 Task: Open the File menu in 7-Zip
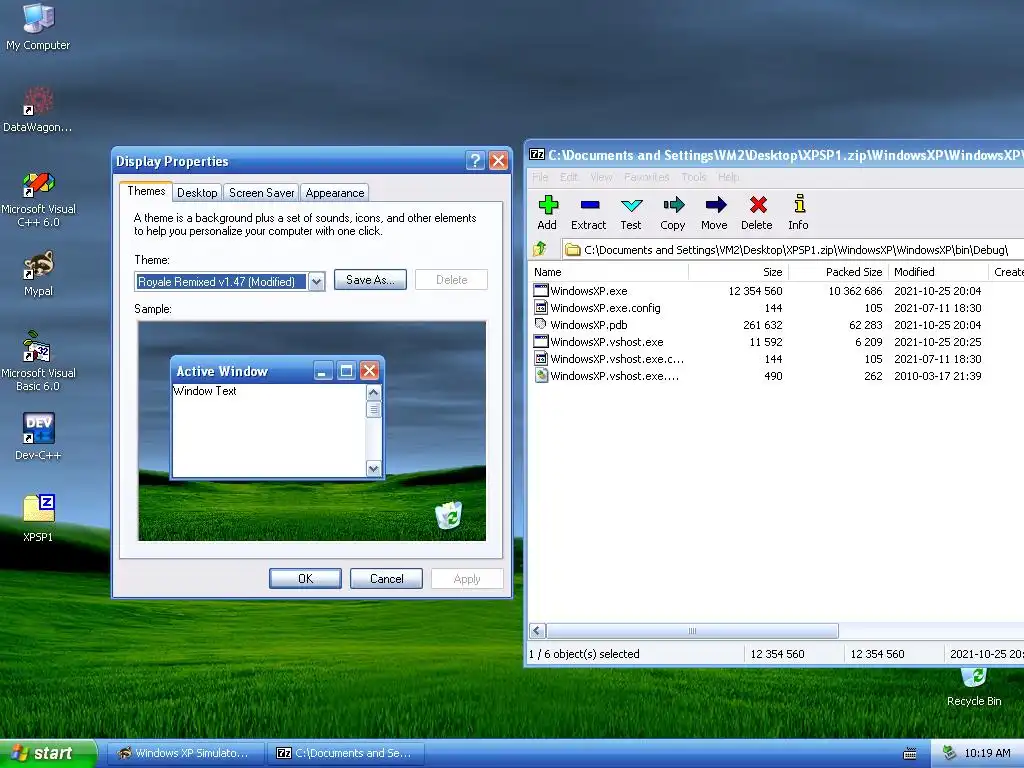click(540, 177)
